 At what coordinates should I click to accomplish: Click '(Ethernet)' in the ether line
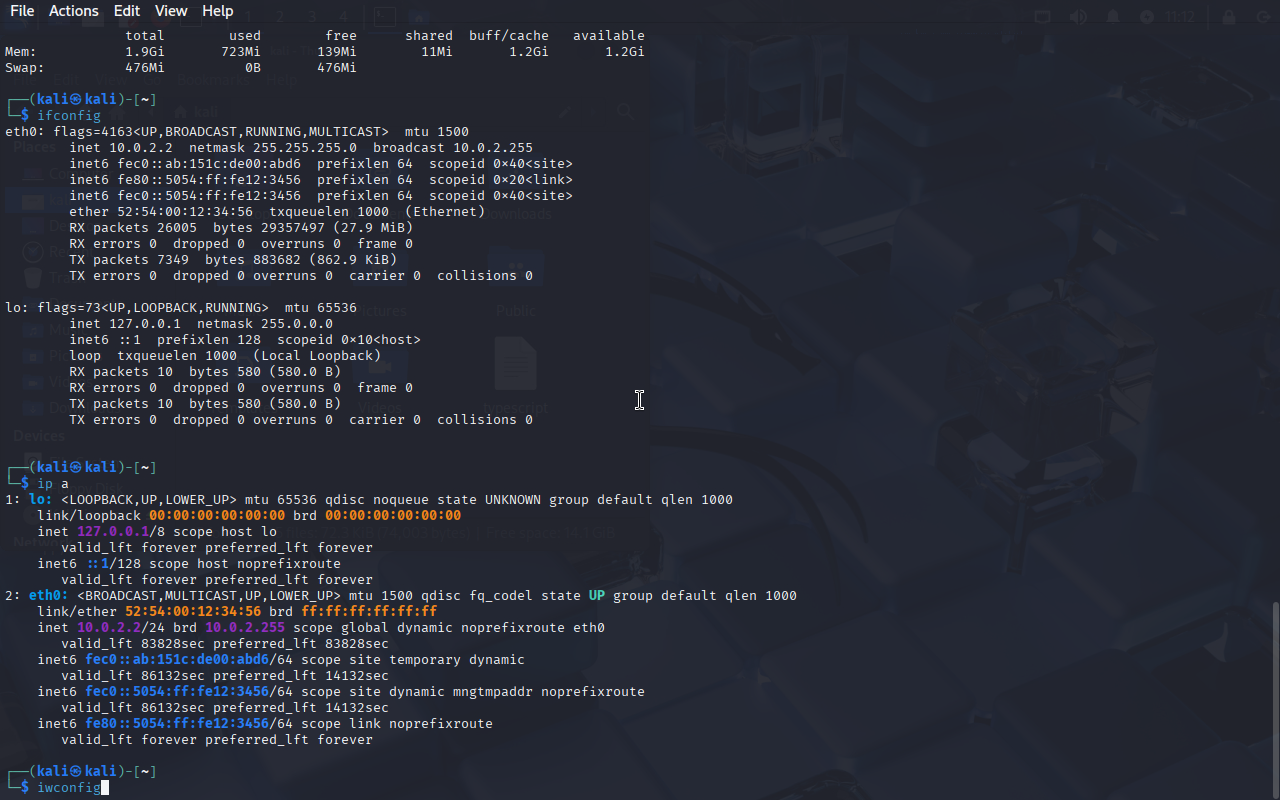[x=445, y=212]
